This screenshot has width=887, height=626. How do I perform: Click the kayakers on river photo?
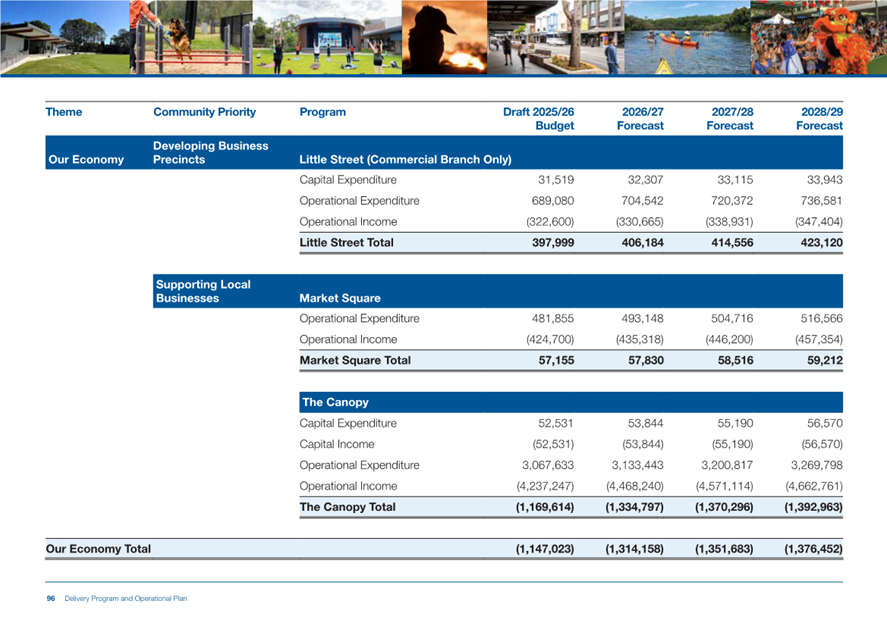(687, 37)
